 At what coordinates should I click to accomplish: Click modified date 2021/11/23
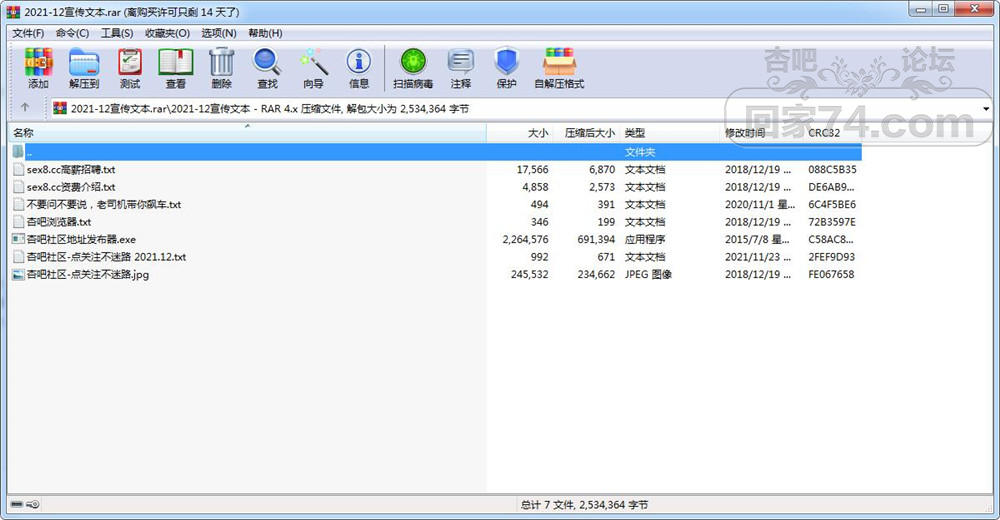758,256
